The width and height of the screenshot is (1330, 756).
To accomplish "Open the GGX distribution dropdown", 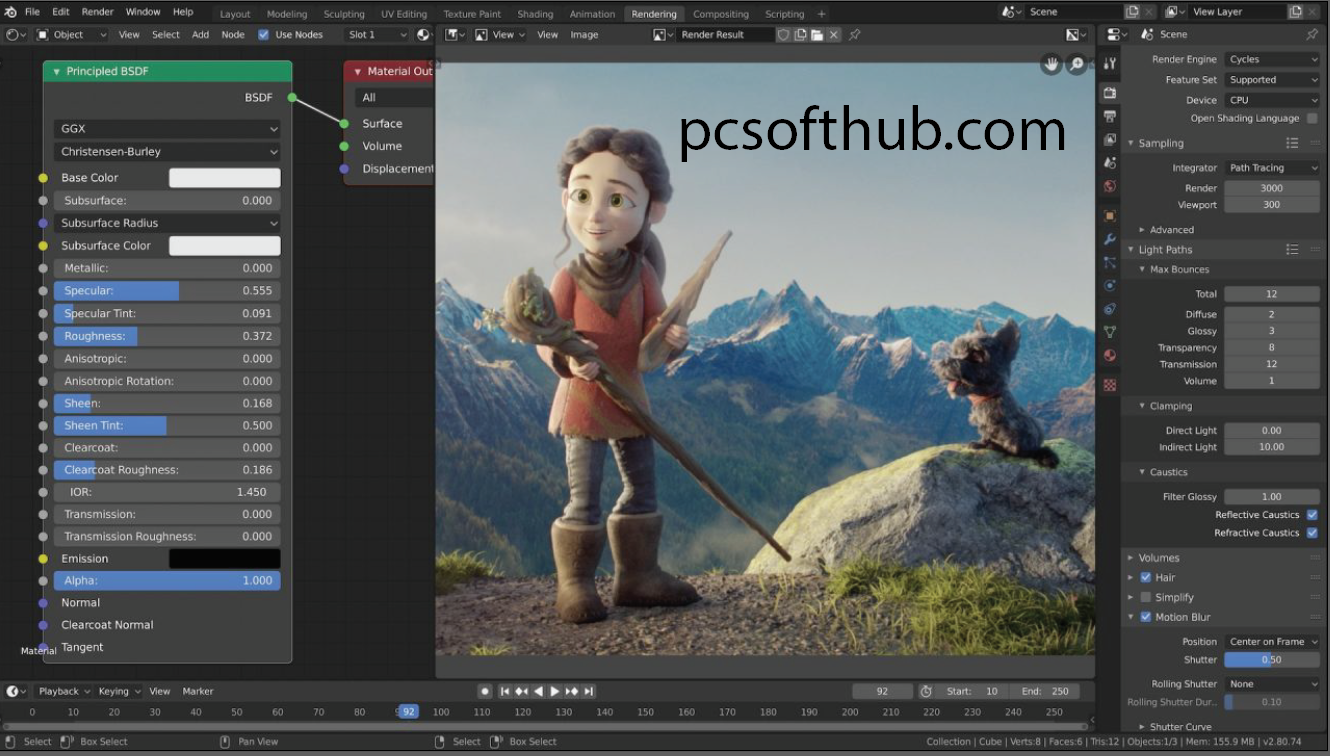I will [x=167, y=129].
